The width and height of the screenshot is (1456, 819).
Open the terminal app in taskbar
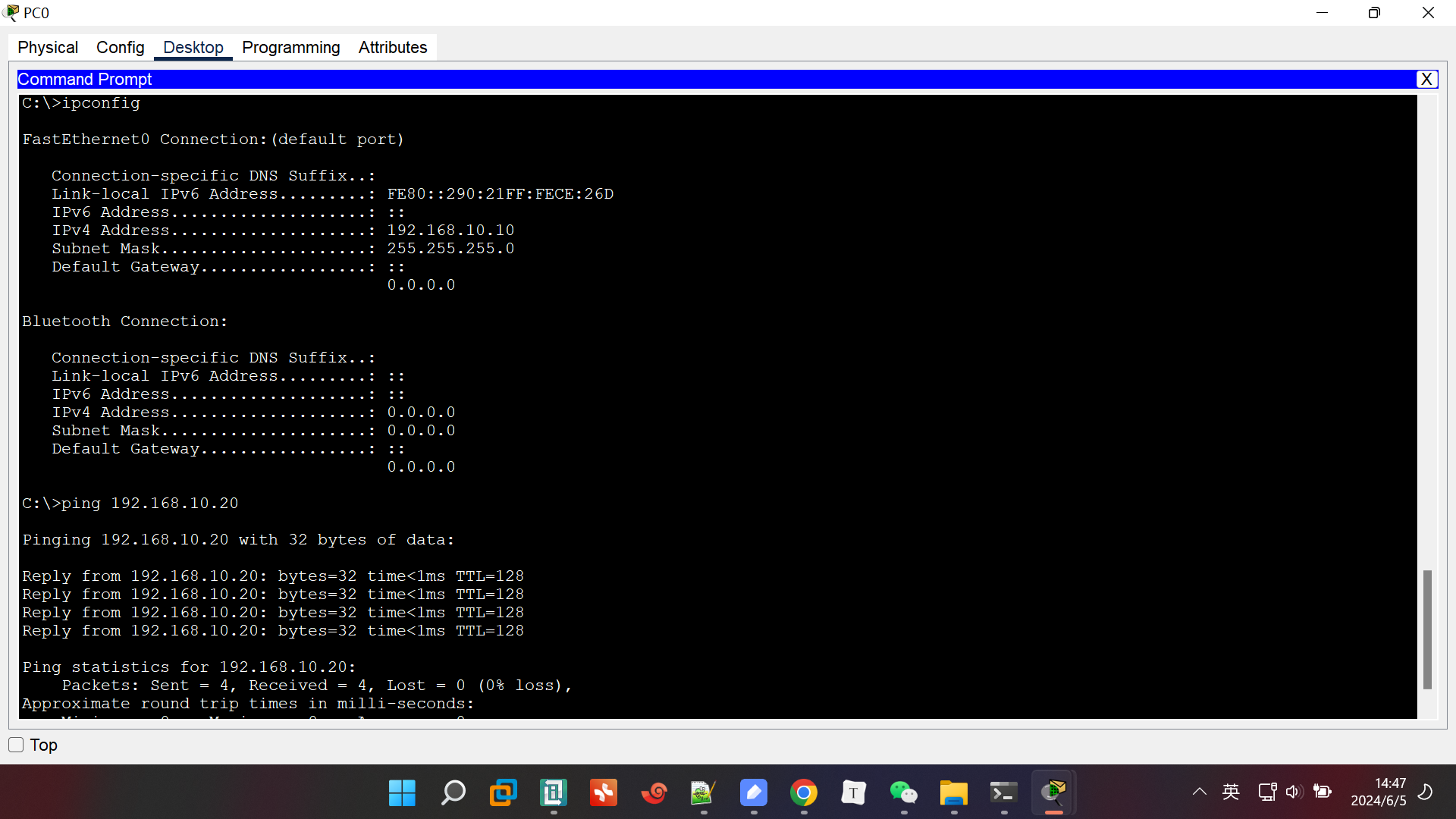(x=1003, y=793)
